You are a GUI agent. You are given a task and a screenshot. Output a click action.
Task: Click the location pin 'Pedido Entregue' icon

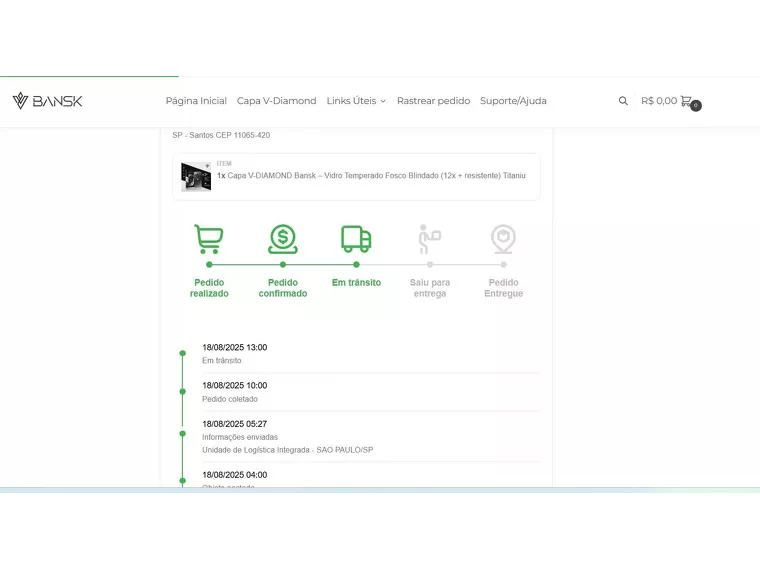coord(503,239)
